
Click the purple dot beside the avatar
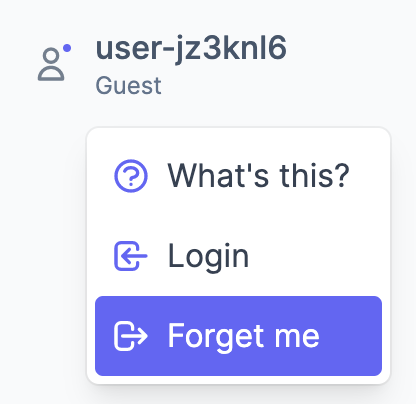pos(67,48)
